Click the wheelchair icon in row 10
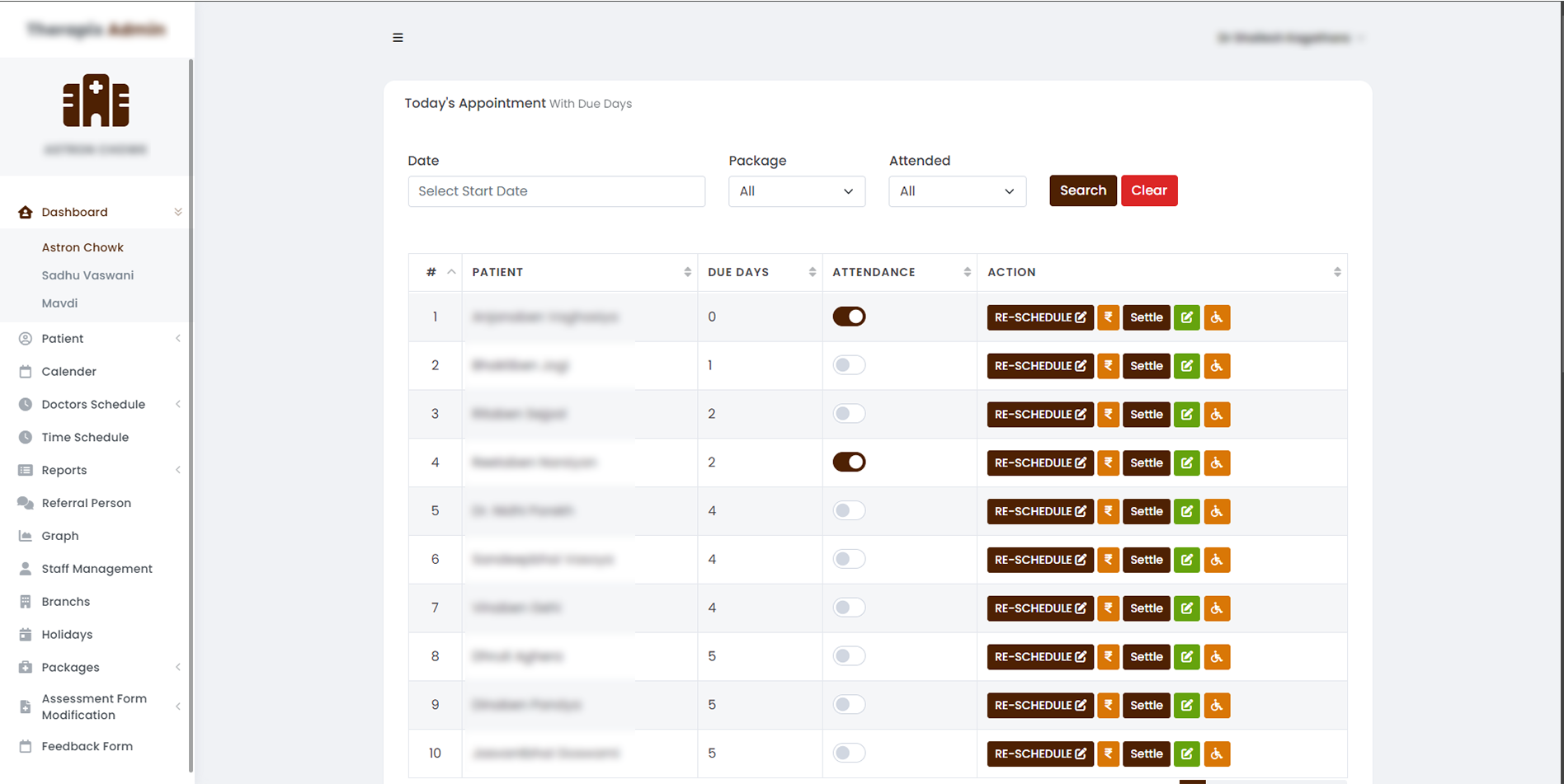This screenshot has width=1564, height=784. coord(1217,753)
